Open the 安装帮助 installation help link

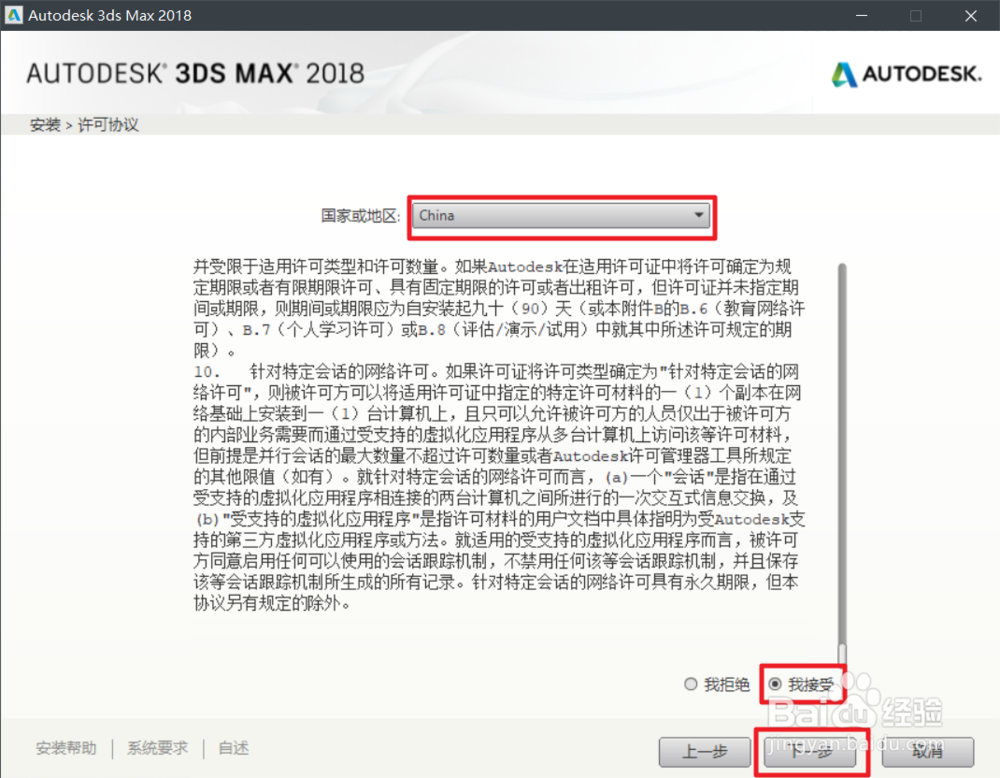click(x=66, y=747)
